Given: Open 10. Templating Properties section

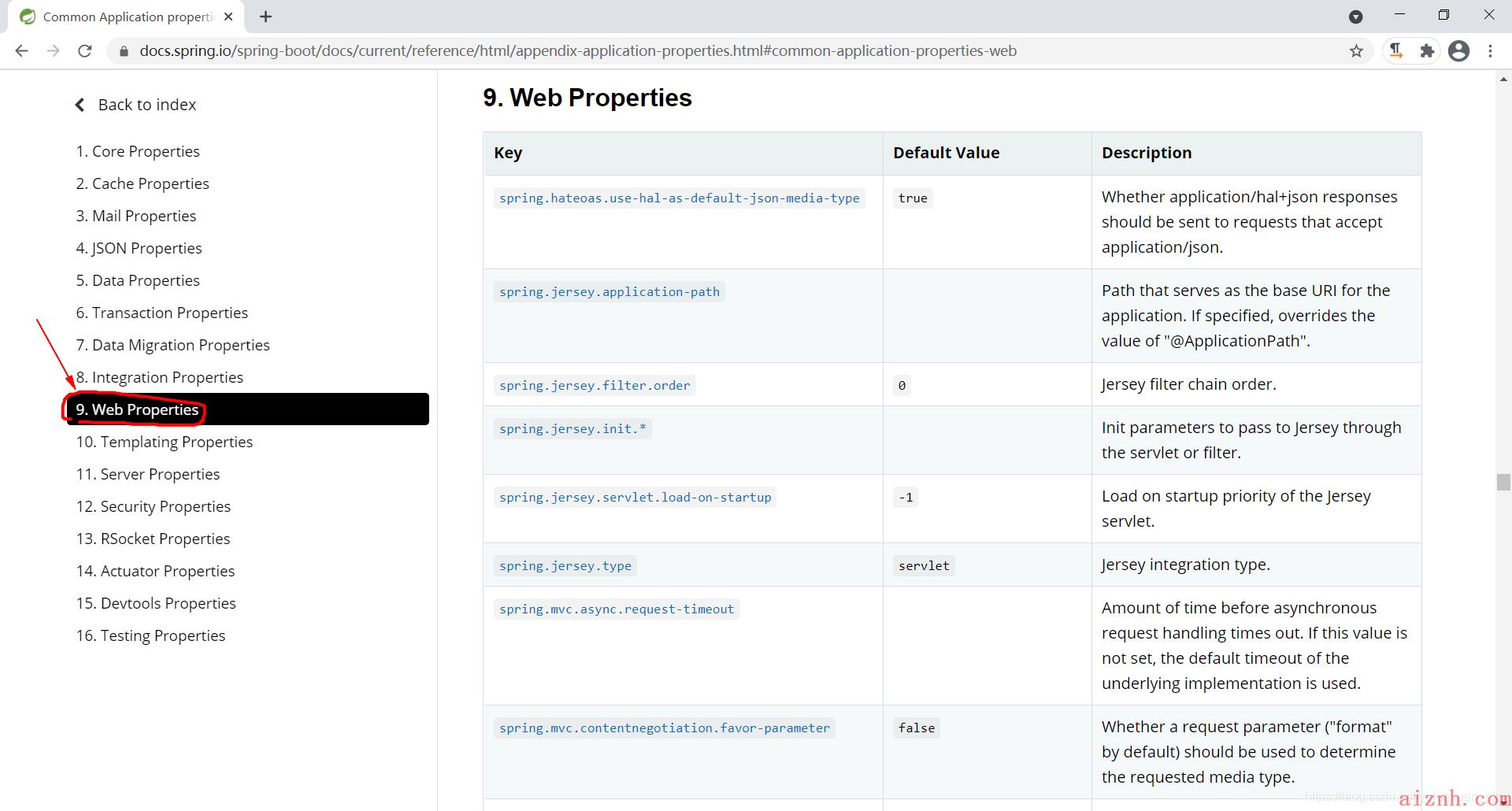Looking at the screenshot, I should click(165, 442).
